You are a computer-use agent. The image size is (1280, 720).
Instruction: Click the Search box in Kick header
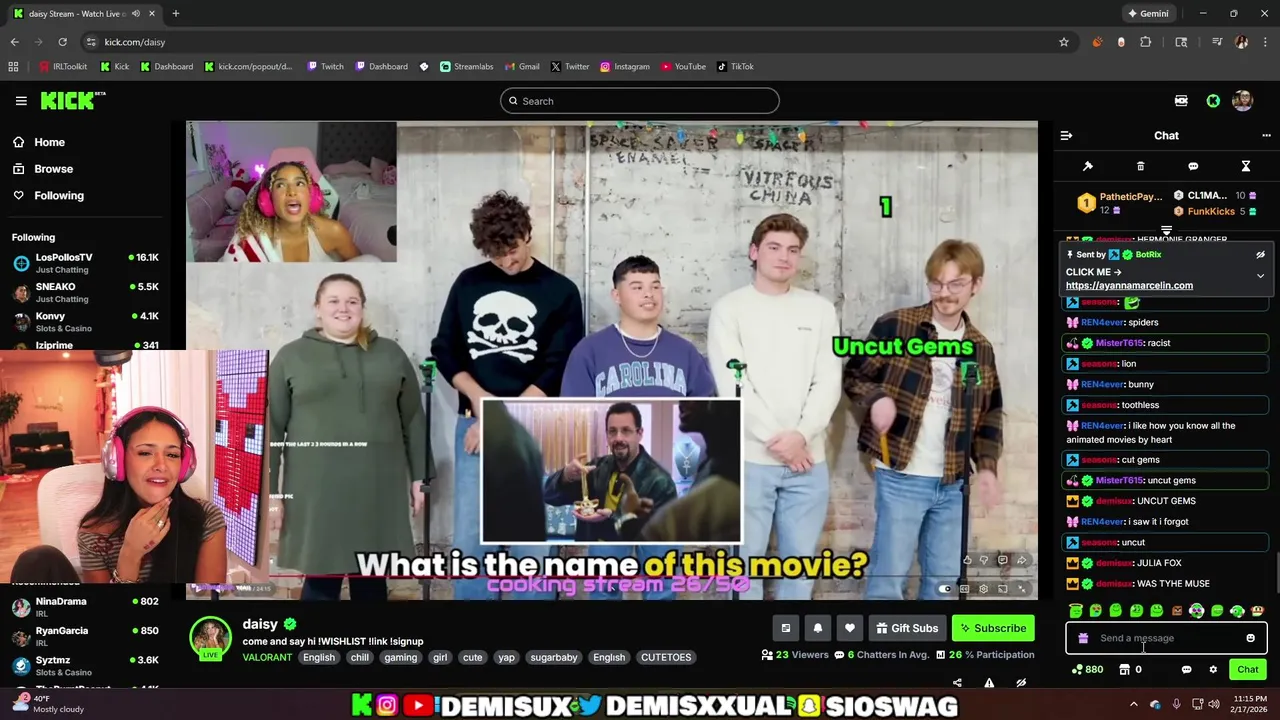640,101
